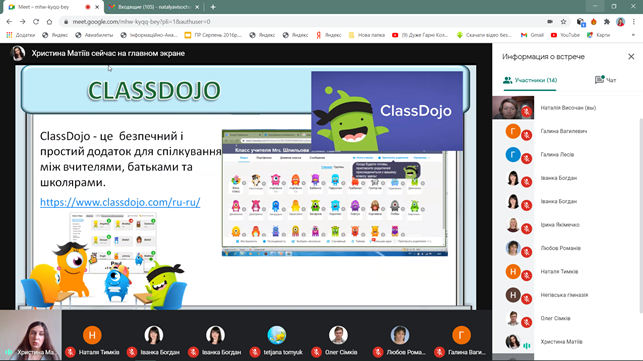Select Христина Ма... video tile in bottom strip

[31, 336]
